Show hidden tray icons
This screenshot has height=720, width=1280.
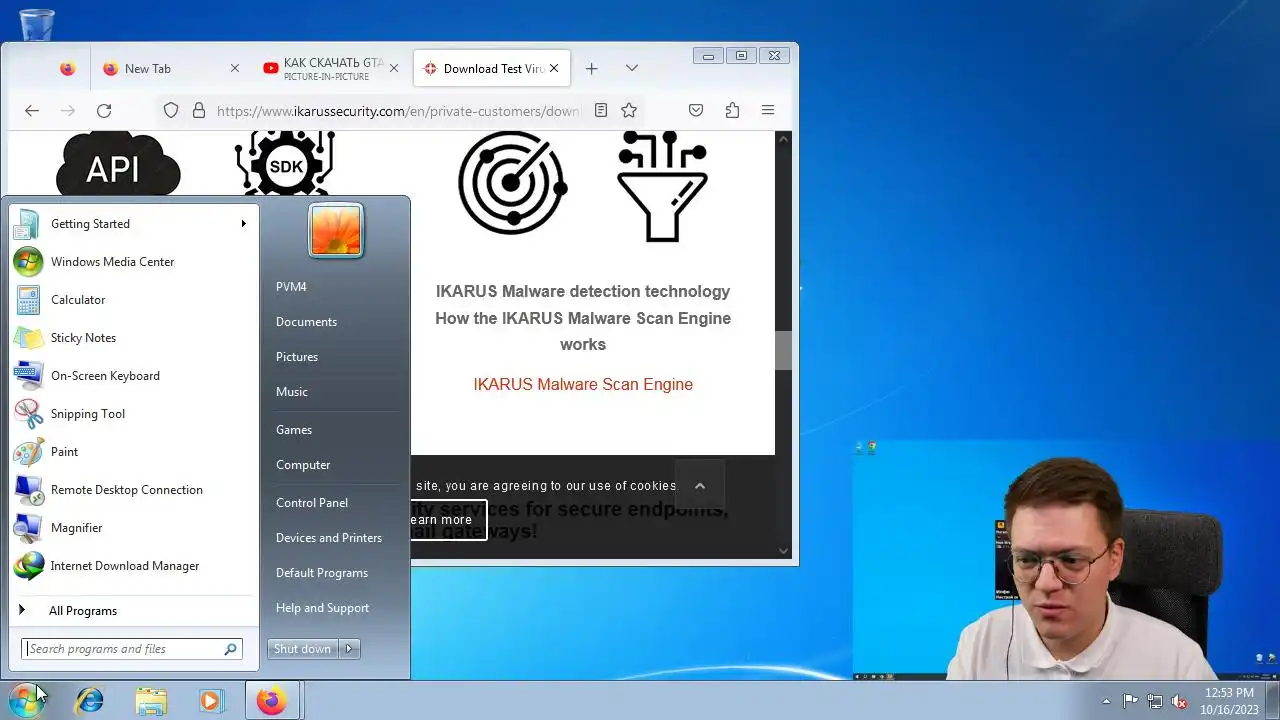click(x=1106, y=701)
